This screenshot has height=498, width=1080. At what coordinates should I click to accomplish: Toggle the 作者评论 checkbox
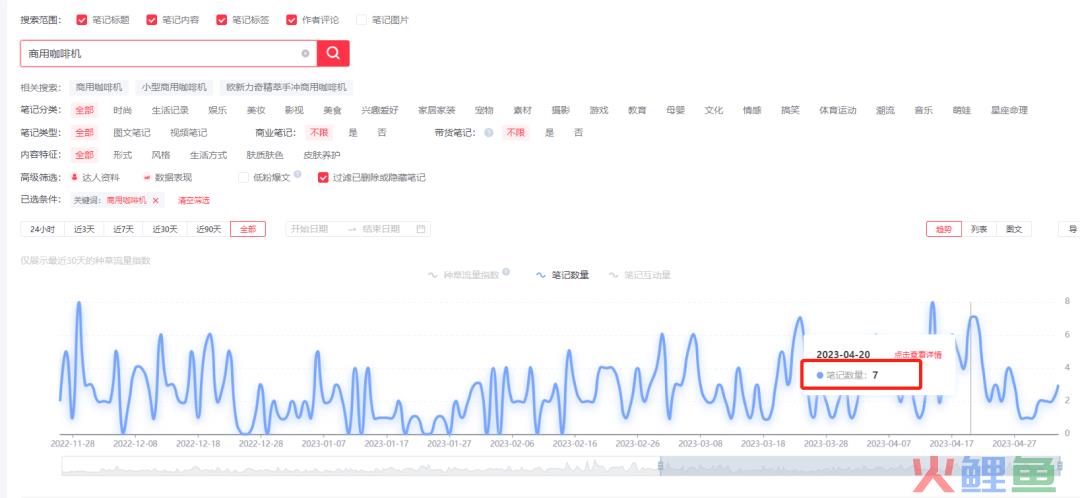click(291, 20)
